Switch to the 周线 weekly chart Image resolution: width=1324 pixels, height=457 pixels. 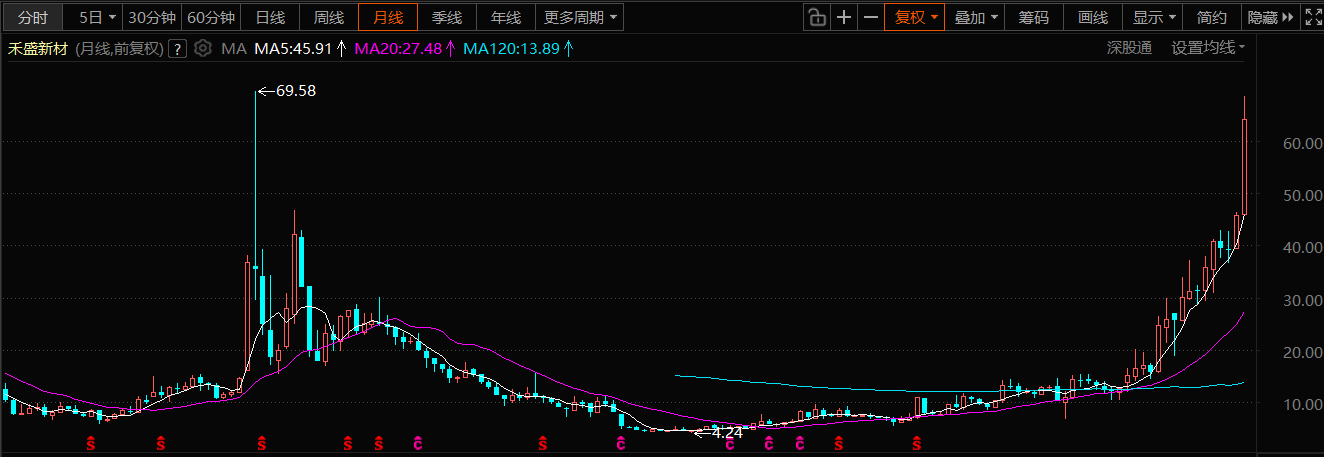coord(329,17)
